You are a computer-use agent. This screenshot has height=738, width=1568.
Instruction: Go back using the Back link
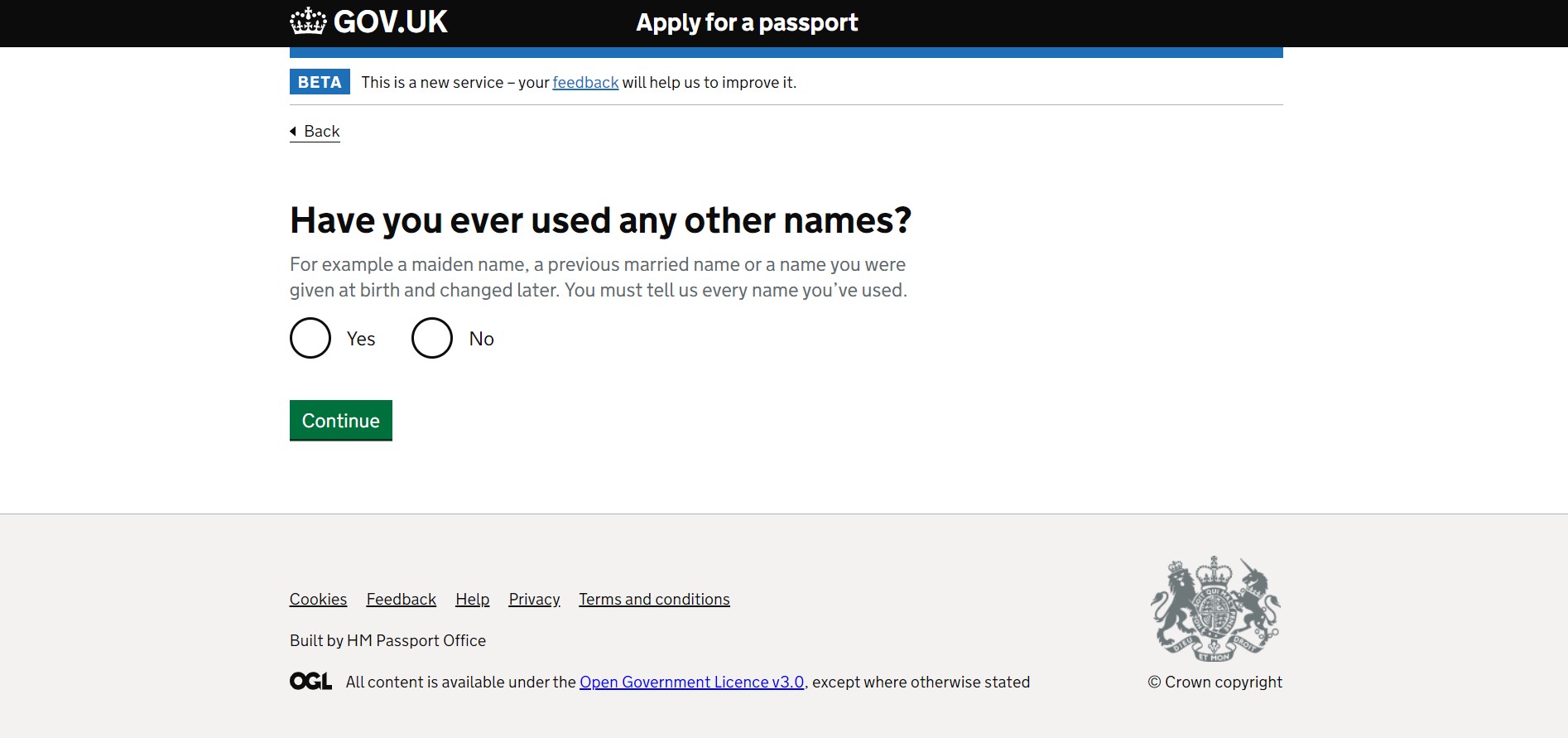[321, 132]
